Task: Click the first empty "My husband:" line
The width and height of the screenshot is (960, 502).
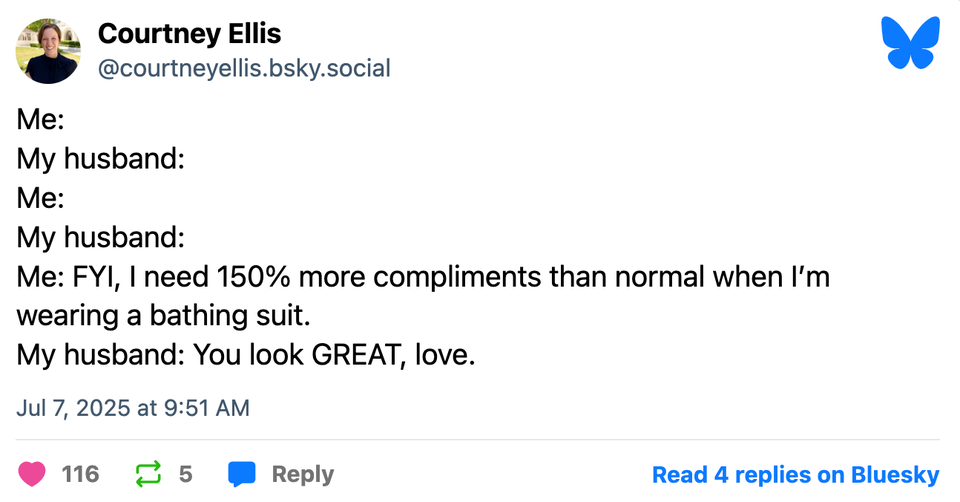Action: [100, 159]
